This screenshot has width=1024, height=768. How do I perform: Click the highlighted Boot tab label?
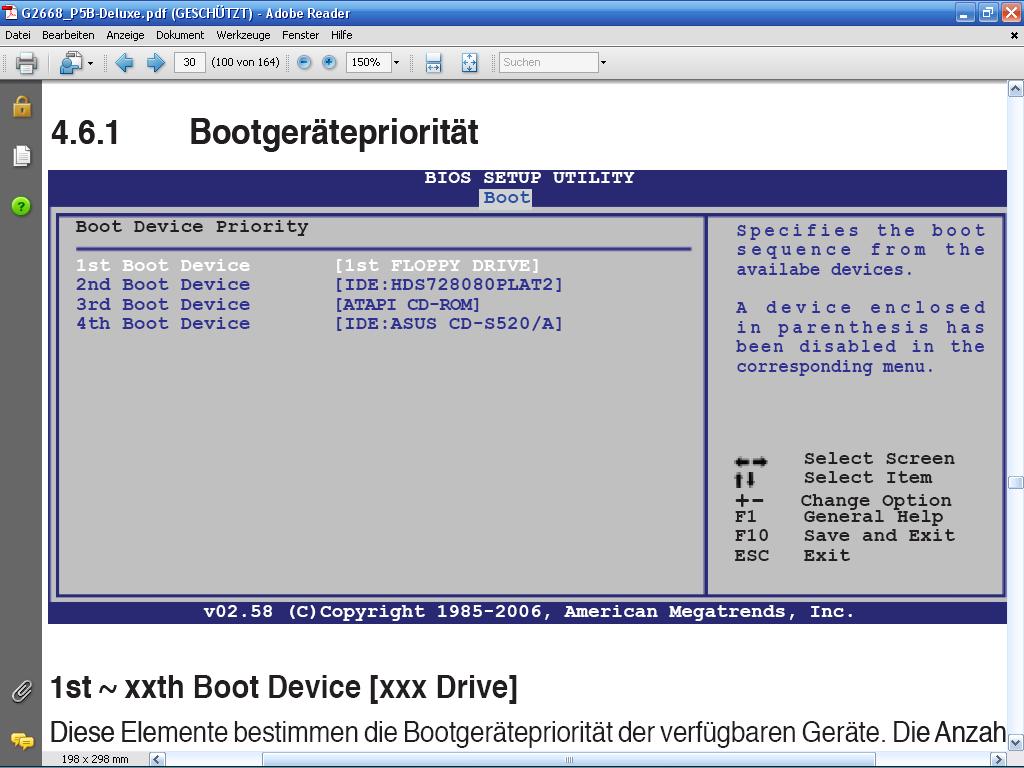coord(507,197)
